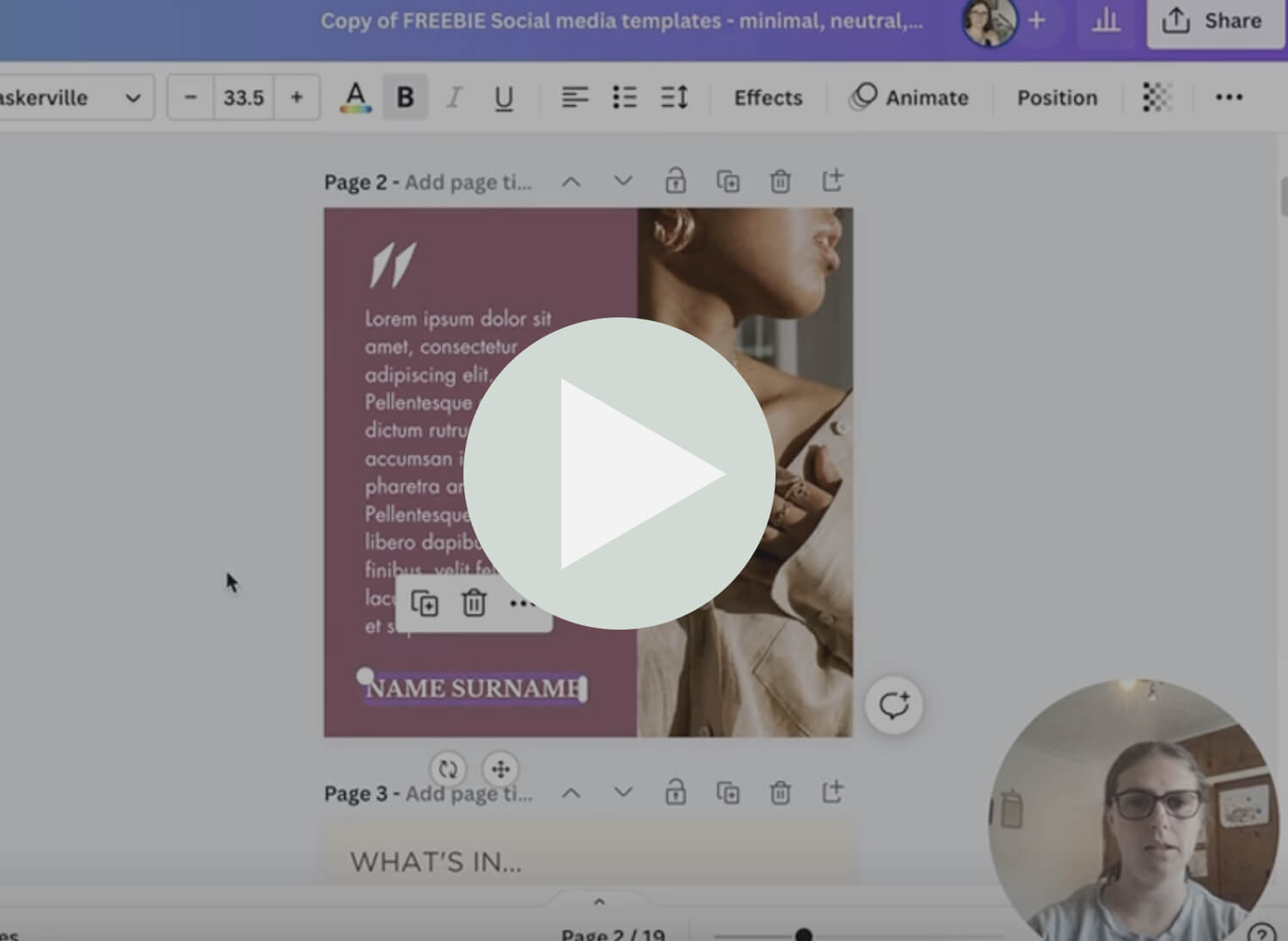Open the text color picker
Screen dimensions: 1288x941
pos(355,97)
